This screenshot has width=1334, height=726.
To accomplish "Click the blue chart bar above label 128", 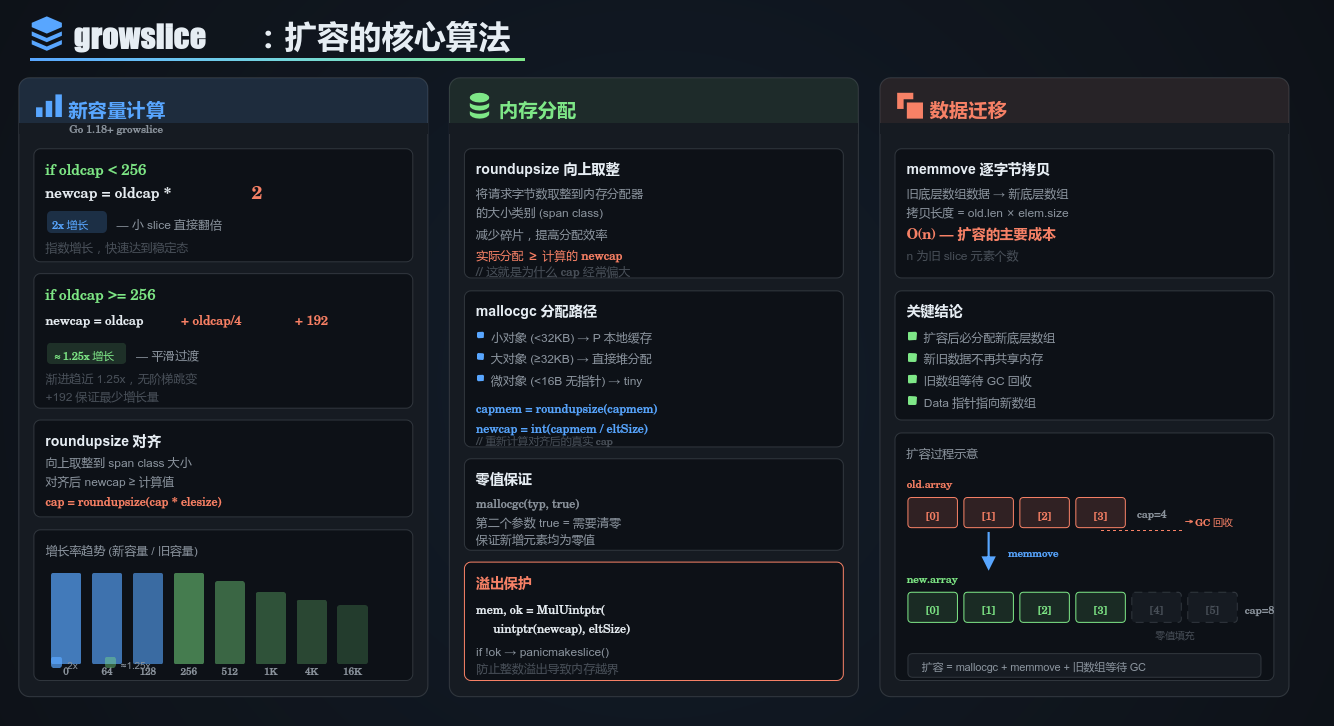I will click(x=148, y=618).
